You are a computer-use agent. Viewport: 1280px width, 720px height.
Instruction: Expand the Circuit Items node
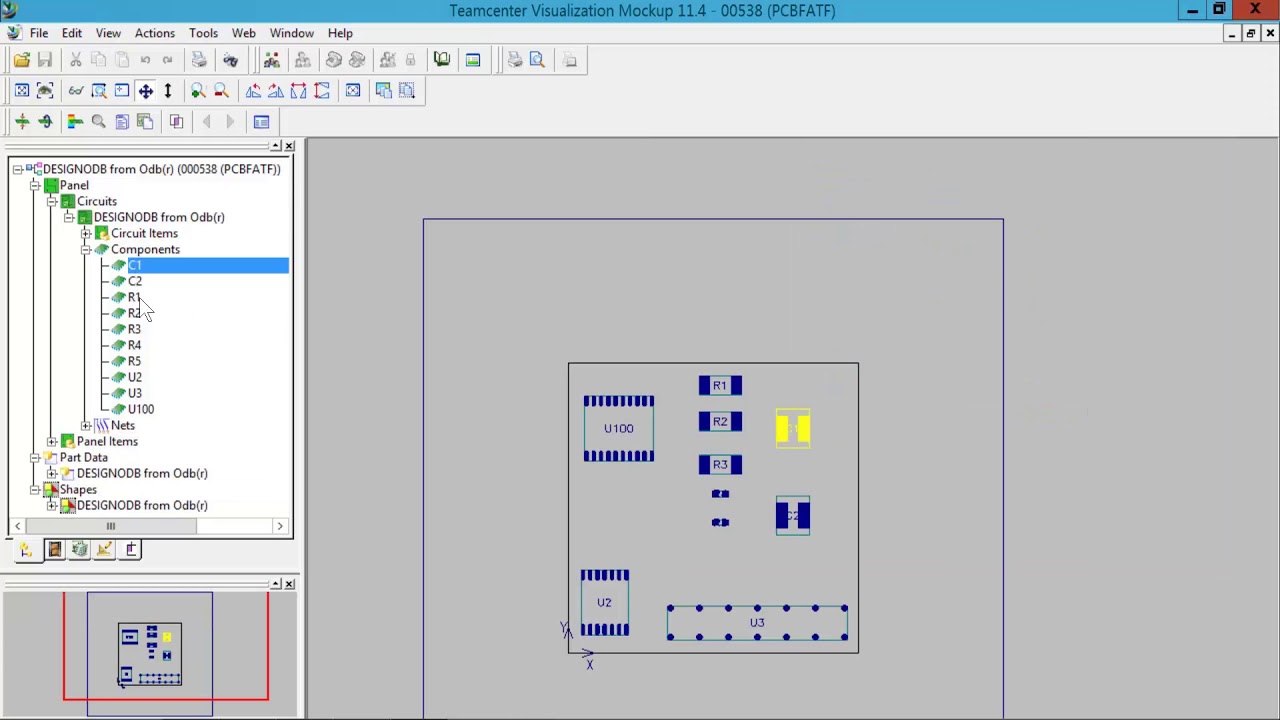click(x=86, y=233)
